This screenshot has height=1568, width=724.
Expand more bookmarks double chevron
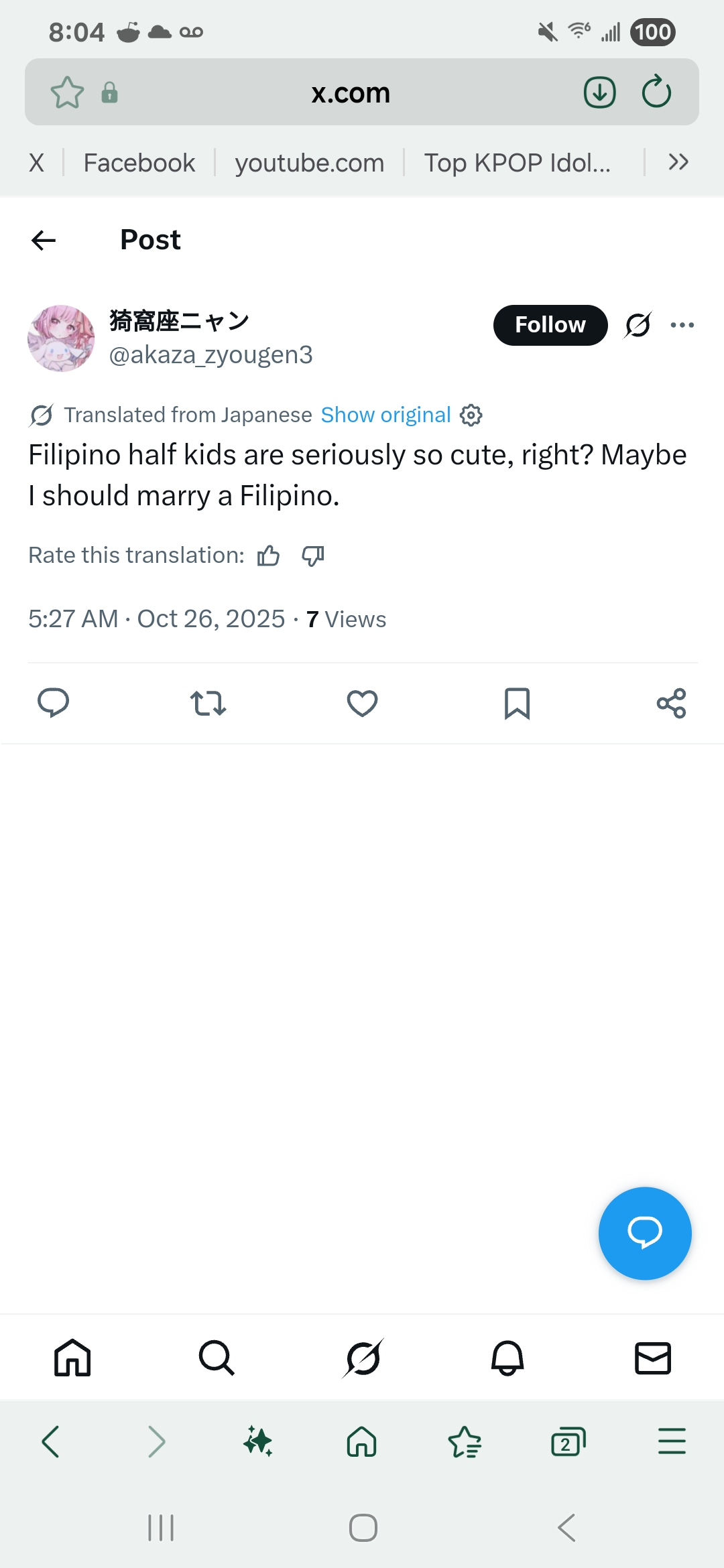tap(678, 162)
